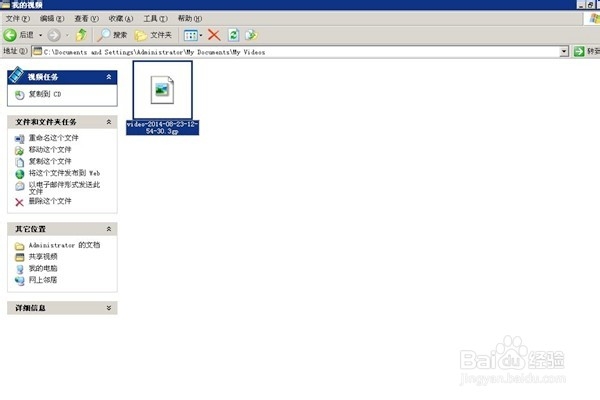Click 移动这个文件 link

[x=50, y=150]
